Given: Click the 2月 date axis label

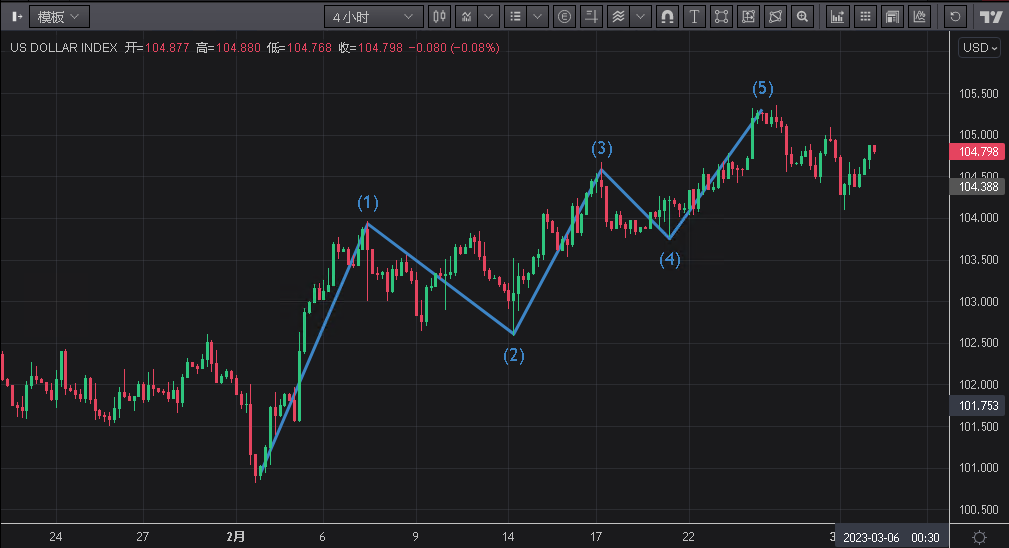Looking at the screenshot, I should click(x=236, y=536).
